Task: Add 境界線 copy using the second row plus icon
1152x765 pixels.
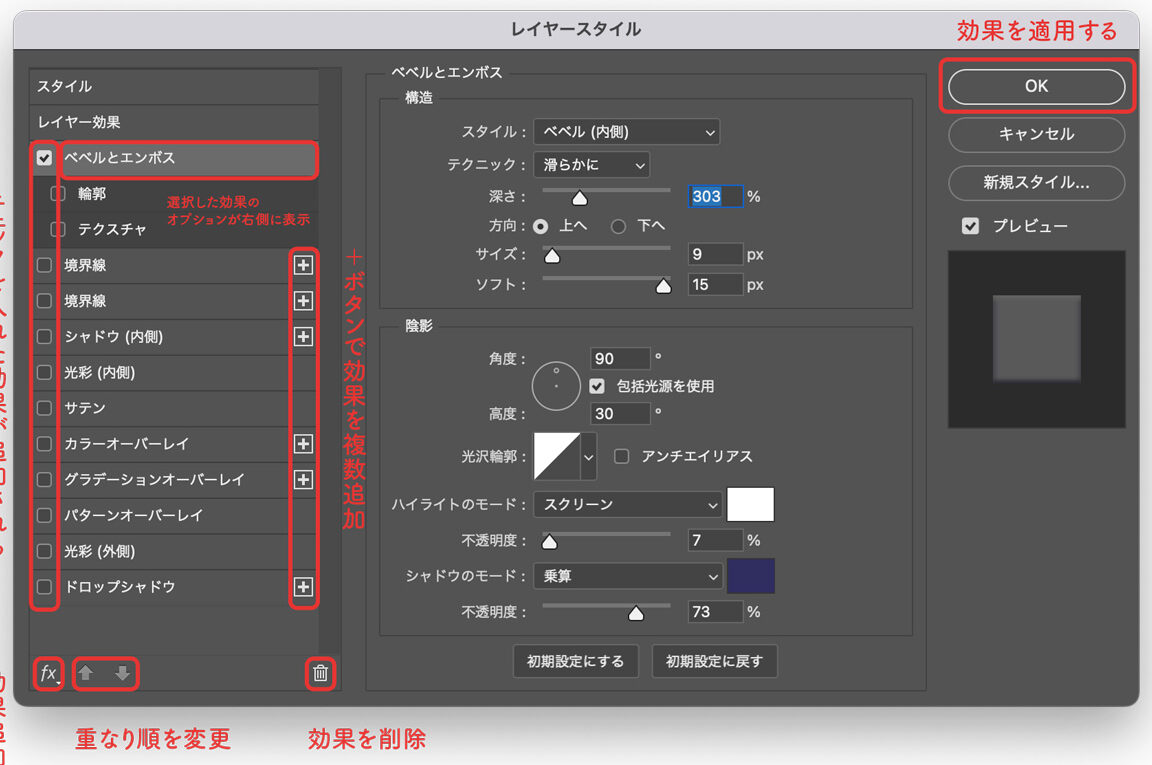Action: tap(303, 301)
